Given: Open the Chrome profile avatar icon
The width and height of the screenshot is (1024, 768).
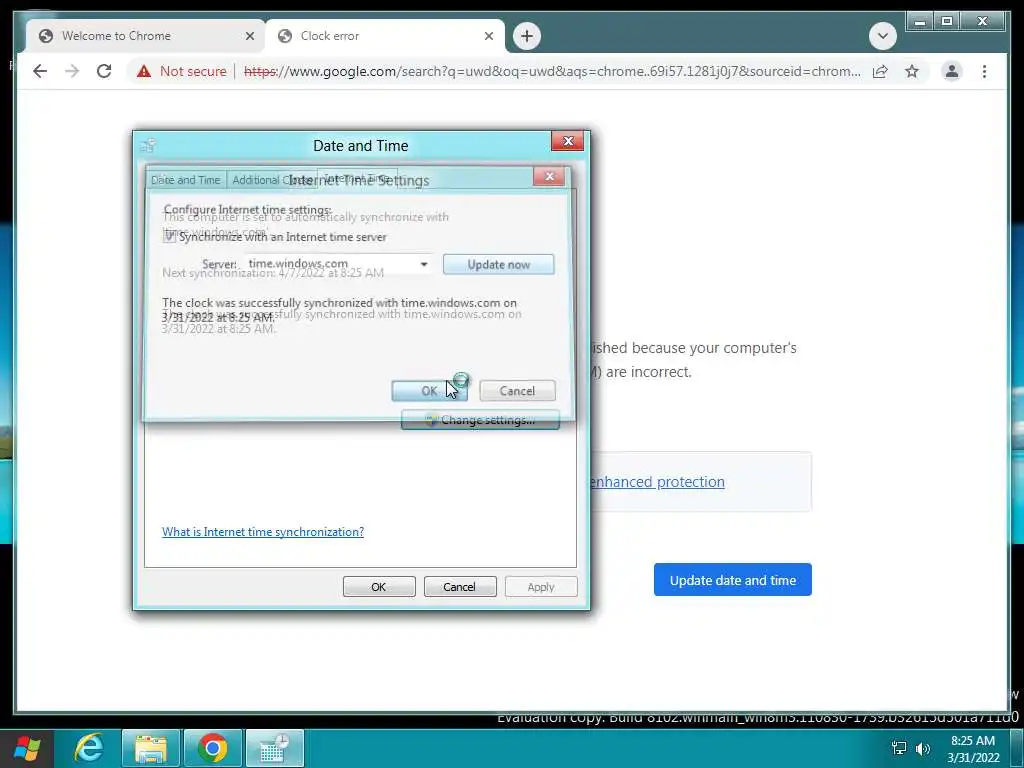Looking at the screenshot, I should [x=952, y=71].
